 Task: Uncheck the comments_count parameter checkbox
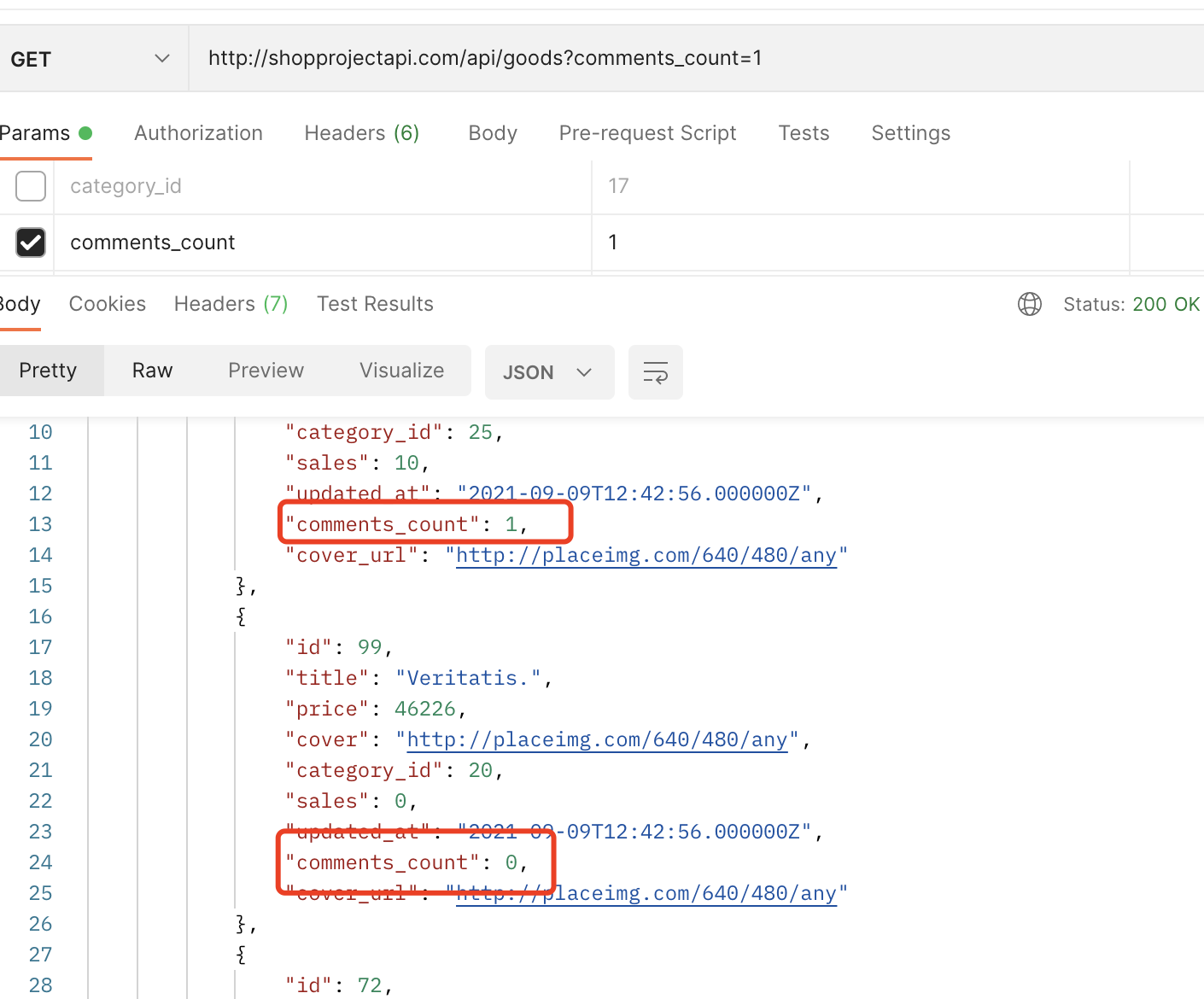point(31,242)
